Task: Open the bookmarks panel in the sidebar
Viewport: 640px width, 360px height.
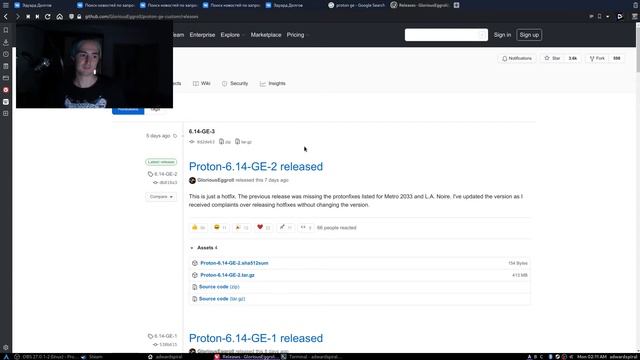Action: [6, 30]
